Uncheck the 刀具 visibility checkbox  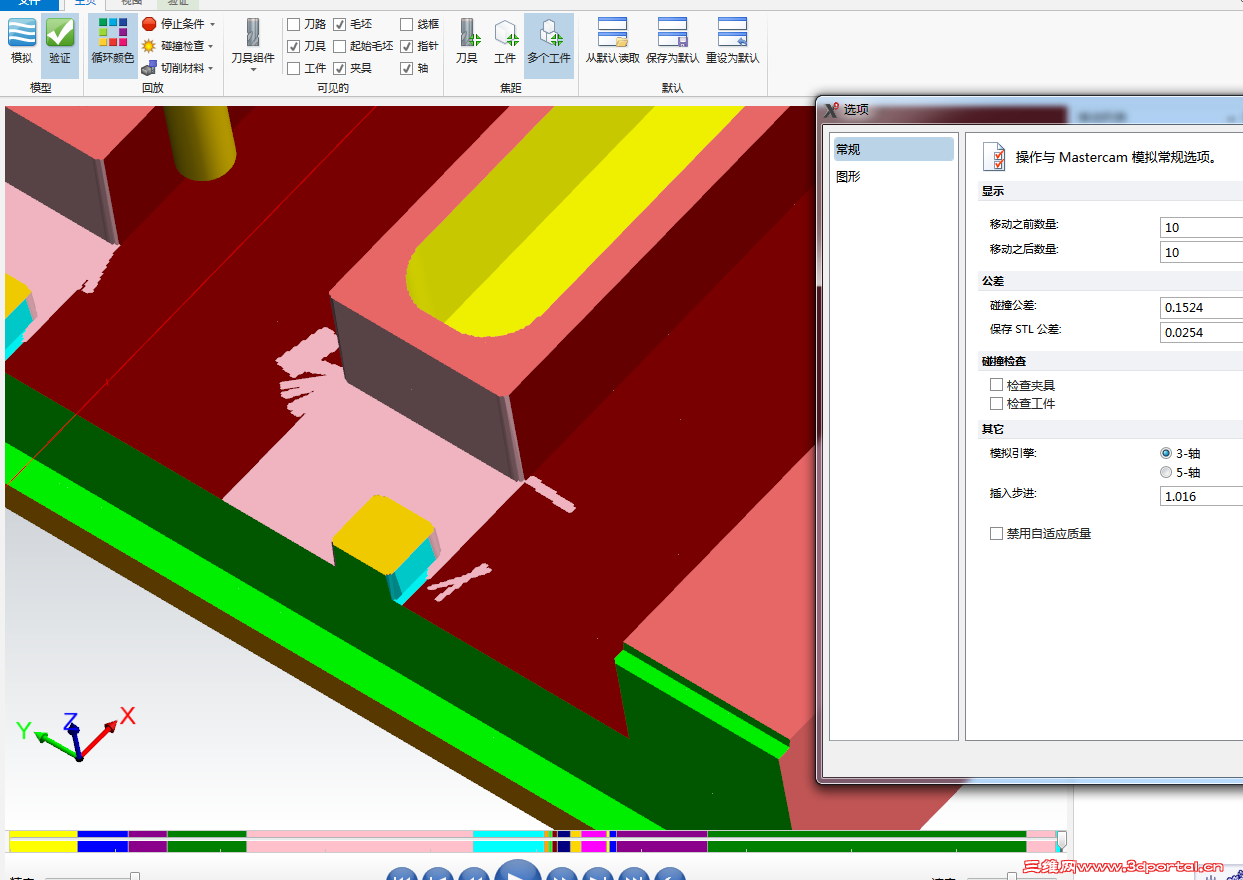tap(294, 46)
